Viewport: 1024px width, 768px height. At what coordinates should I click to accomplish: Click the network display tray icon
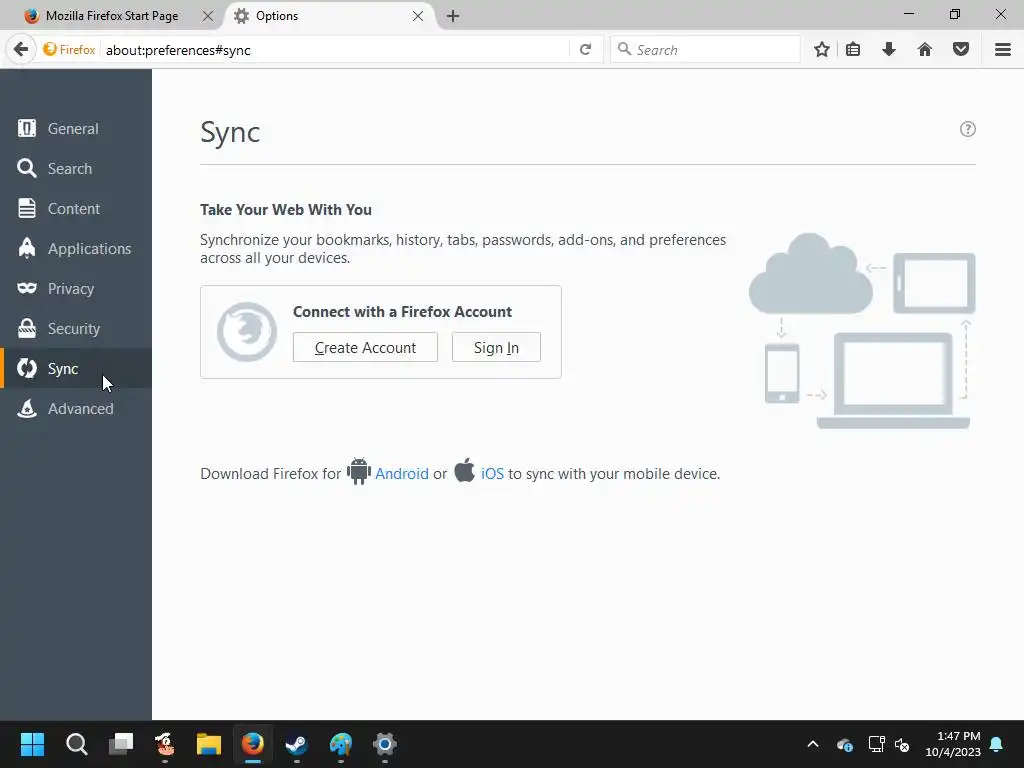(x=876, y=744)
